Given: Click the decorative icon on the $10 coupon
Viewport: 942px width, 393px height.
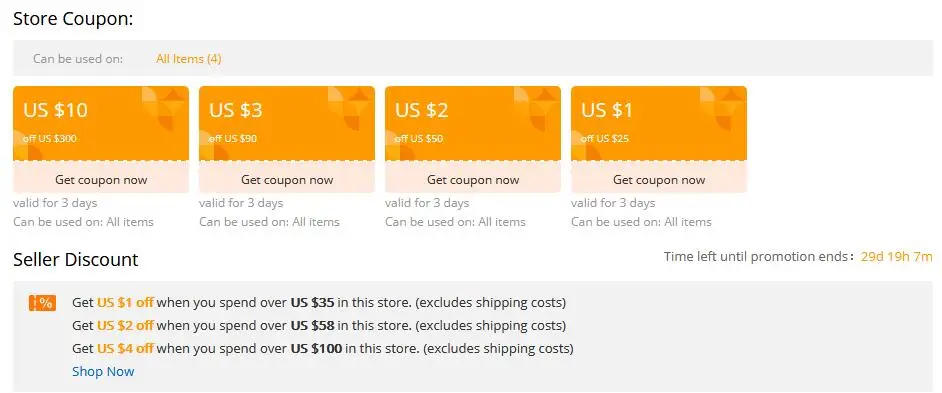Looking at the screenshot, I should pos(163,108).
